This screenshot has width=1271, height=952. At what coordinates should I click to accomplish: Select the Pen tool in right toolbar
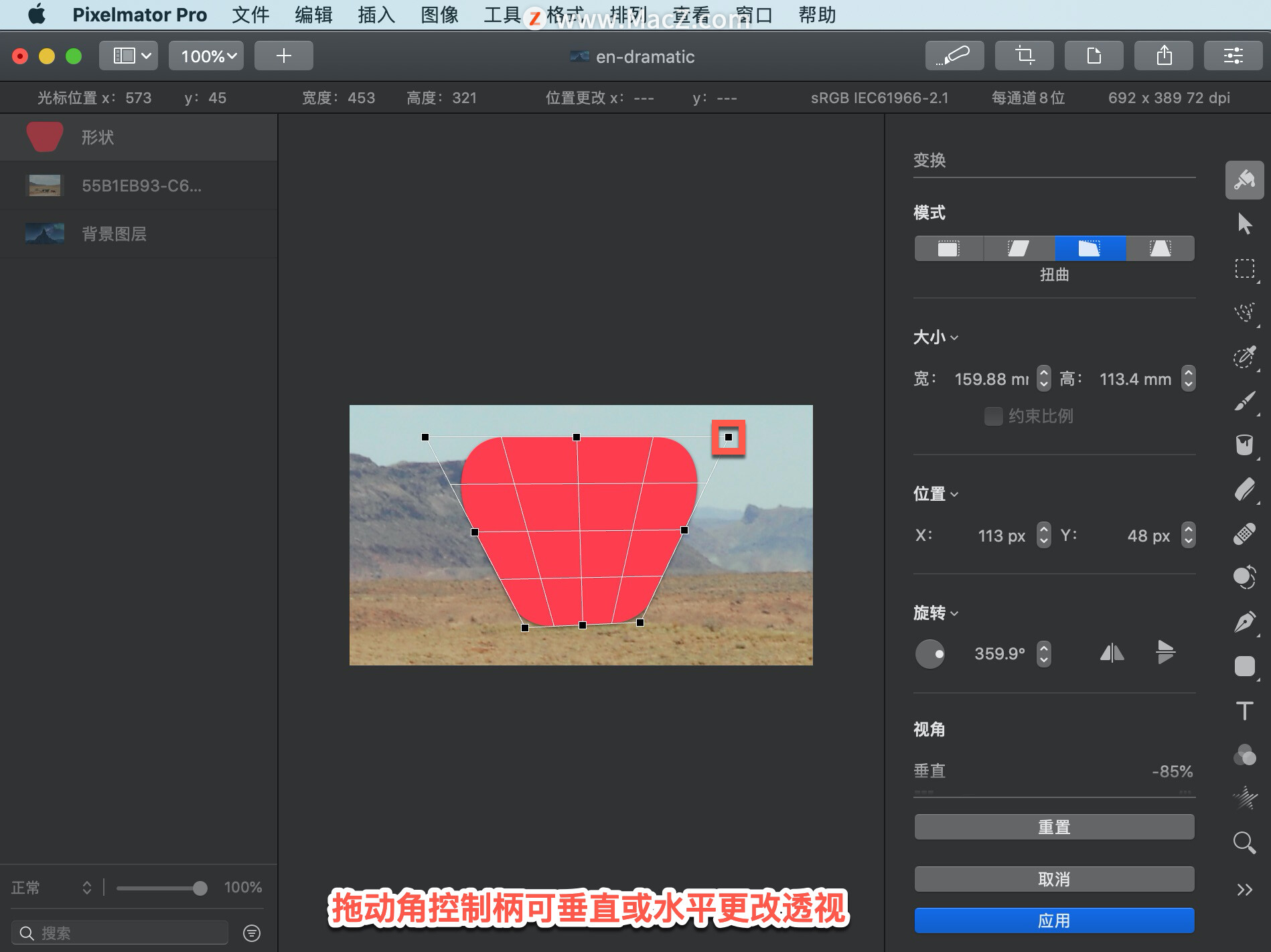(1244, 622)
